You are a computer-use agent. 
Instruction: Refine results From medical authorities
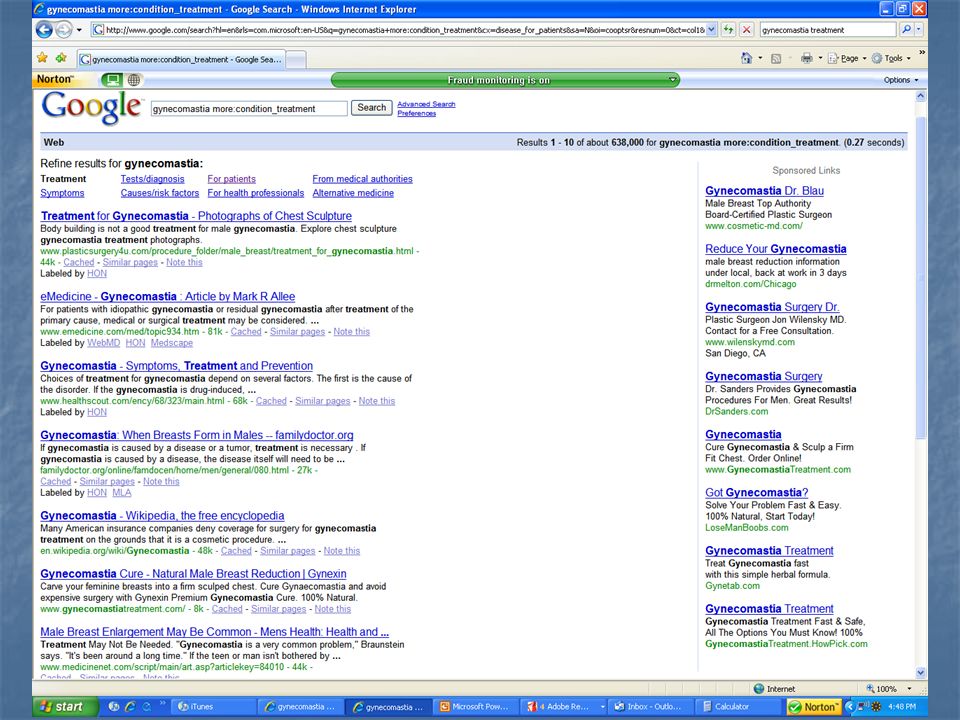pos(362,179)
